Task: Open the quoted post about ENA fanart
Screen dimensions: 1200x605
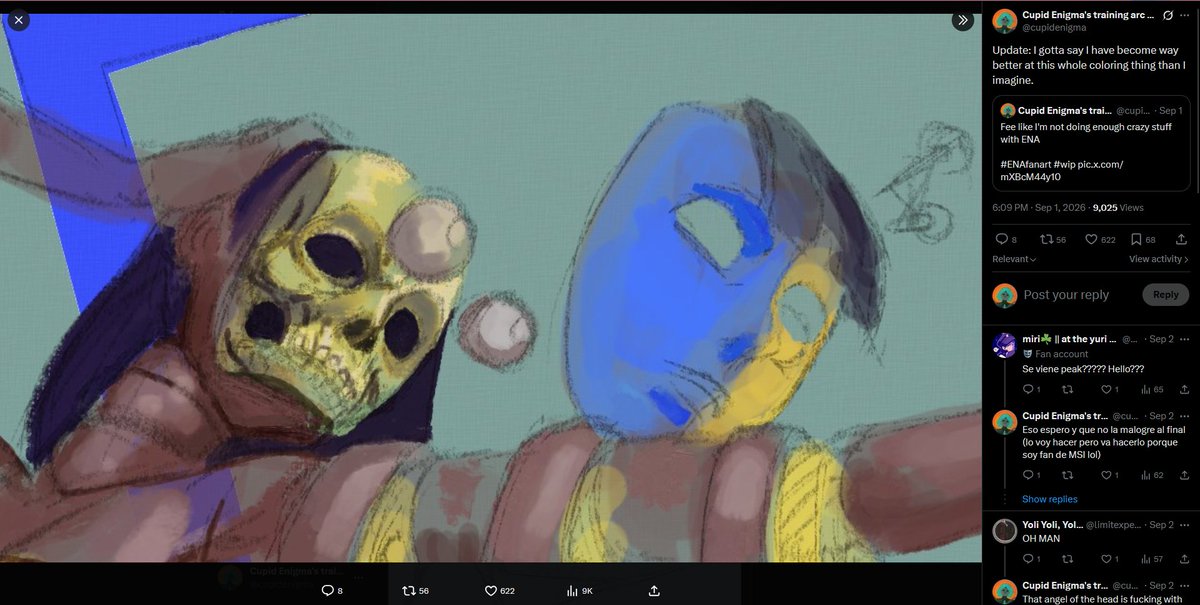Action: pos(1091,144)
